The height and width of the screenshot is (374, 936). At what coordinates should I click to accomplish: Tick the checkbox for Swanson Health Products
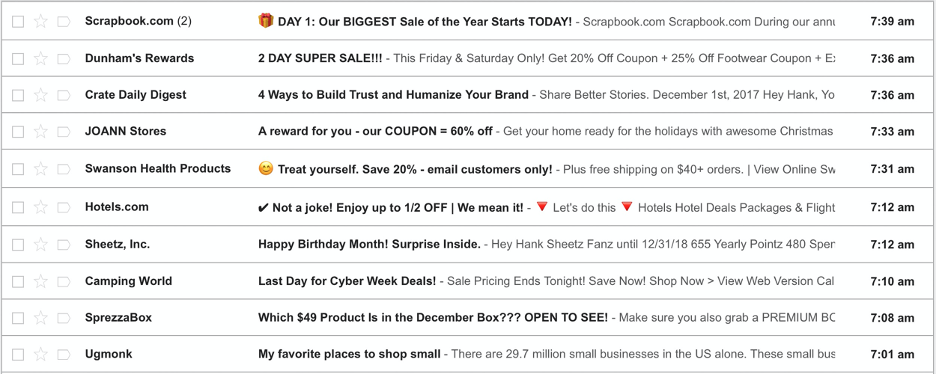(19, 169)
